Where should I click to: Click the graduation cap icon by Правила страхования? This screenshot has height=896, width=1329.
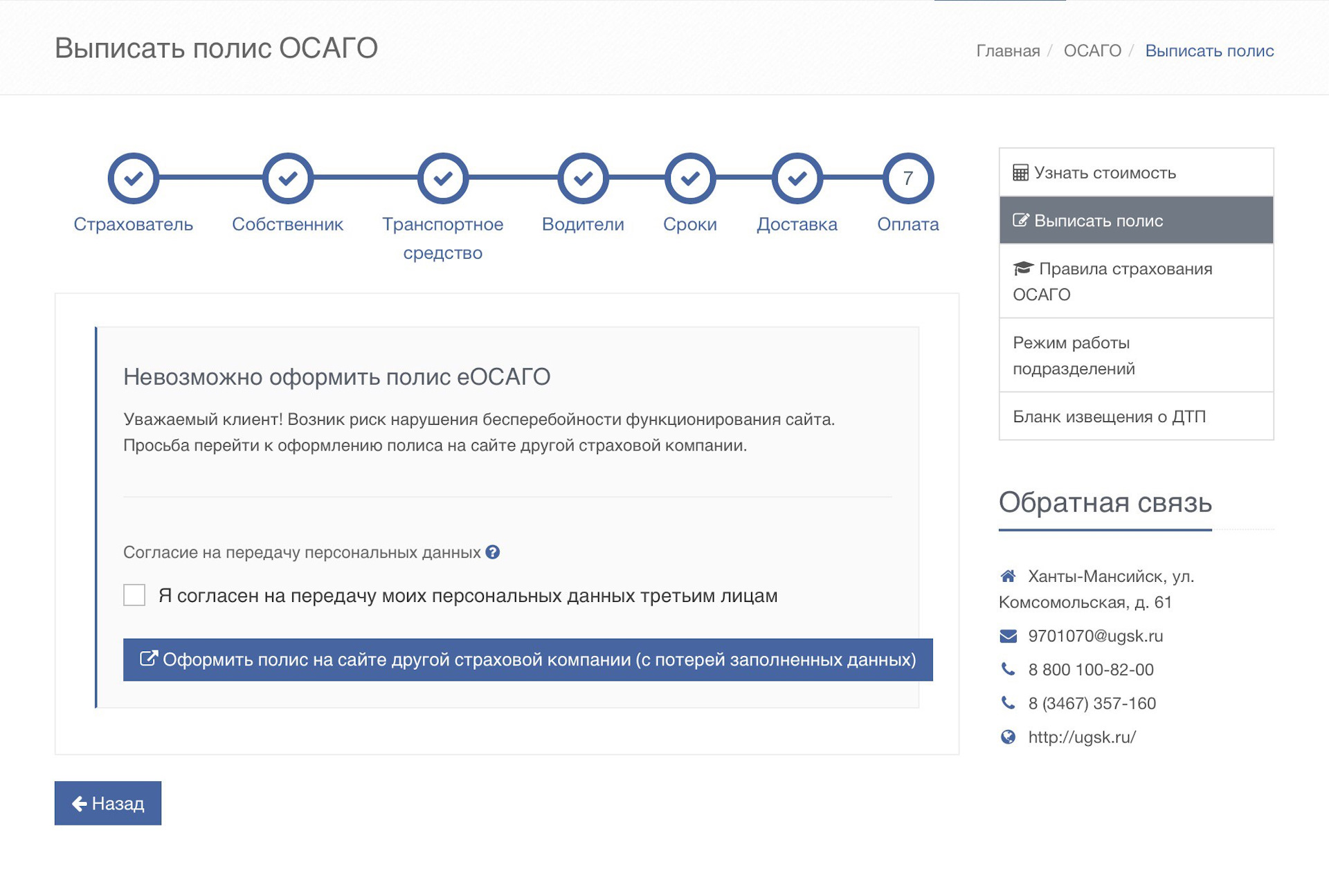[1023, 268]
